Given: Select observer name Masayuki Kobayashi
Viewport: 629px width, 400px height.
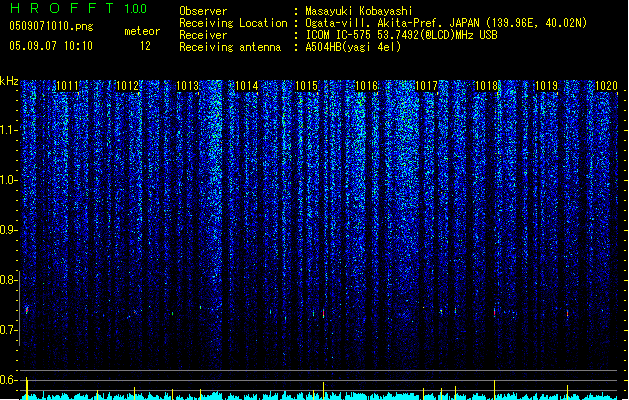Looking at the screenshot, I should tap(359, 11).
